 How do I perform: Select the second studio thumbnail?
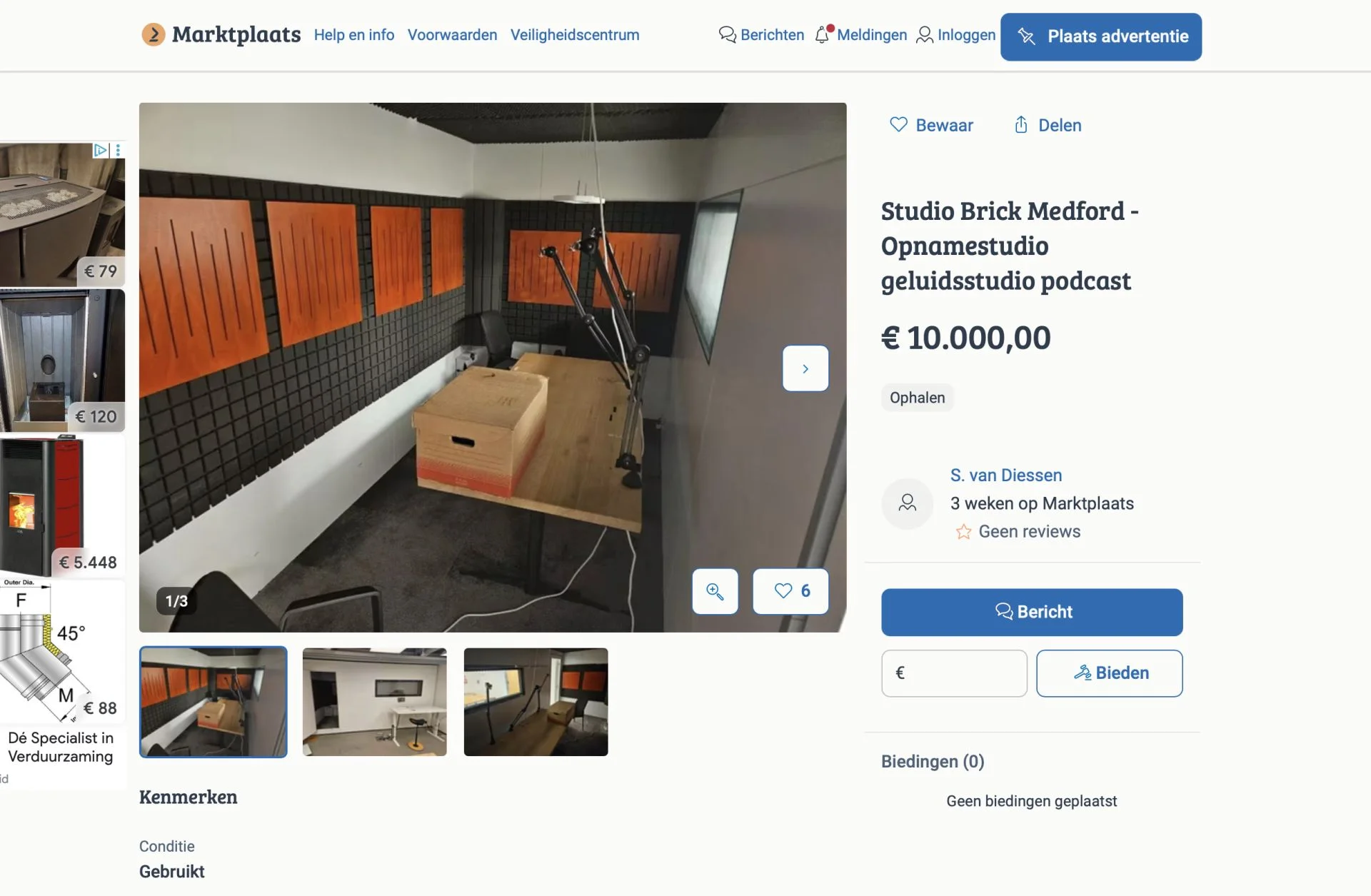pyautogui.click(x=375, y=702)
